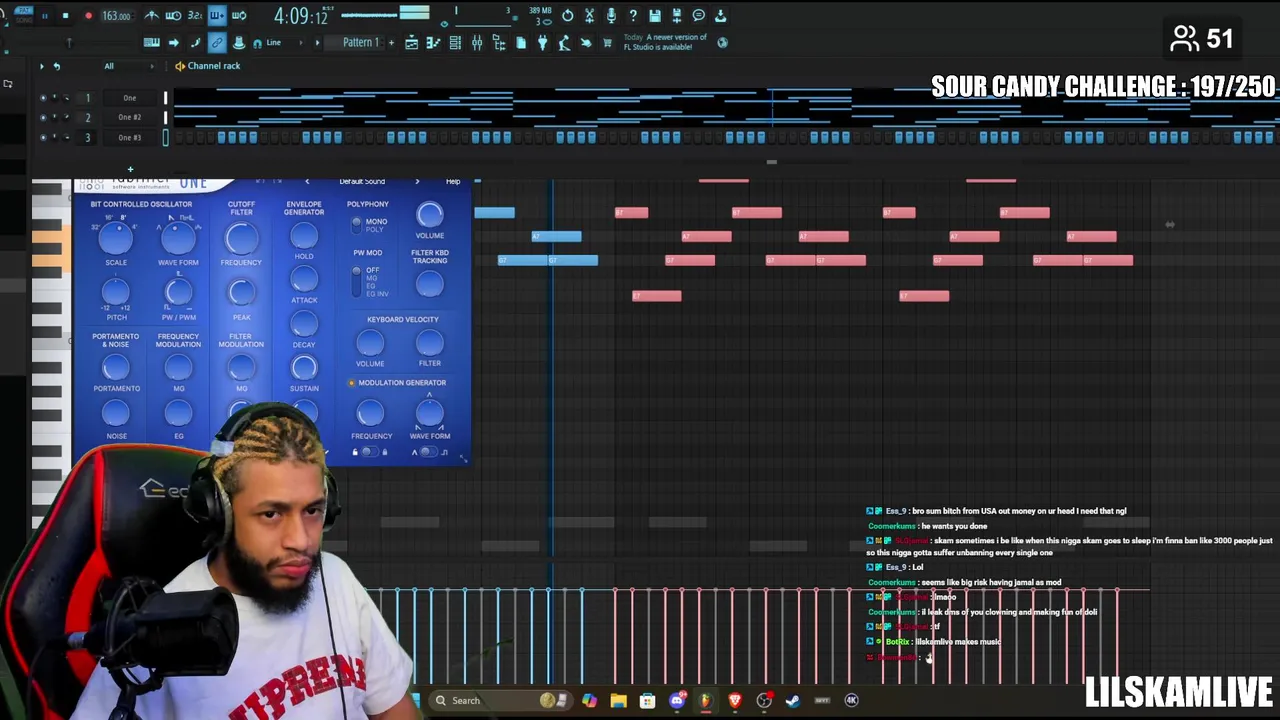Open Steam from the taskbar

tap(793, 701)
